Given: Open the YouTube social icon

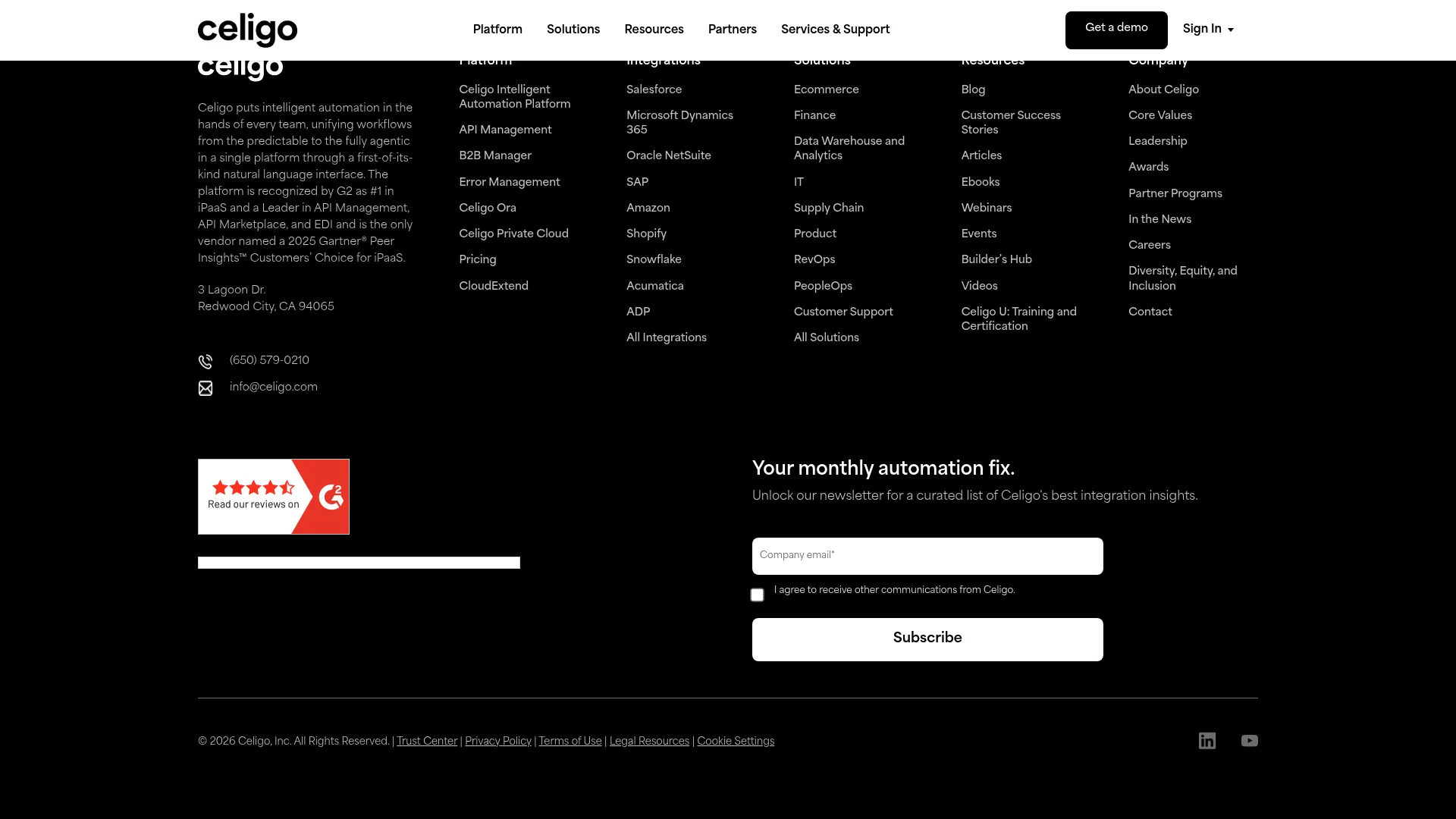Looking at the screenshot, I should tap(1250, 741).
